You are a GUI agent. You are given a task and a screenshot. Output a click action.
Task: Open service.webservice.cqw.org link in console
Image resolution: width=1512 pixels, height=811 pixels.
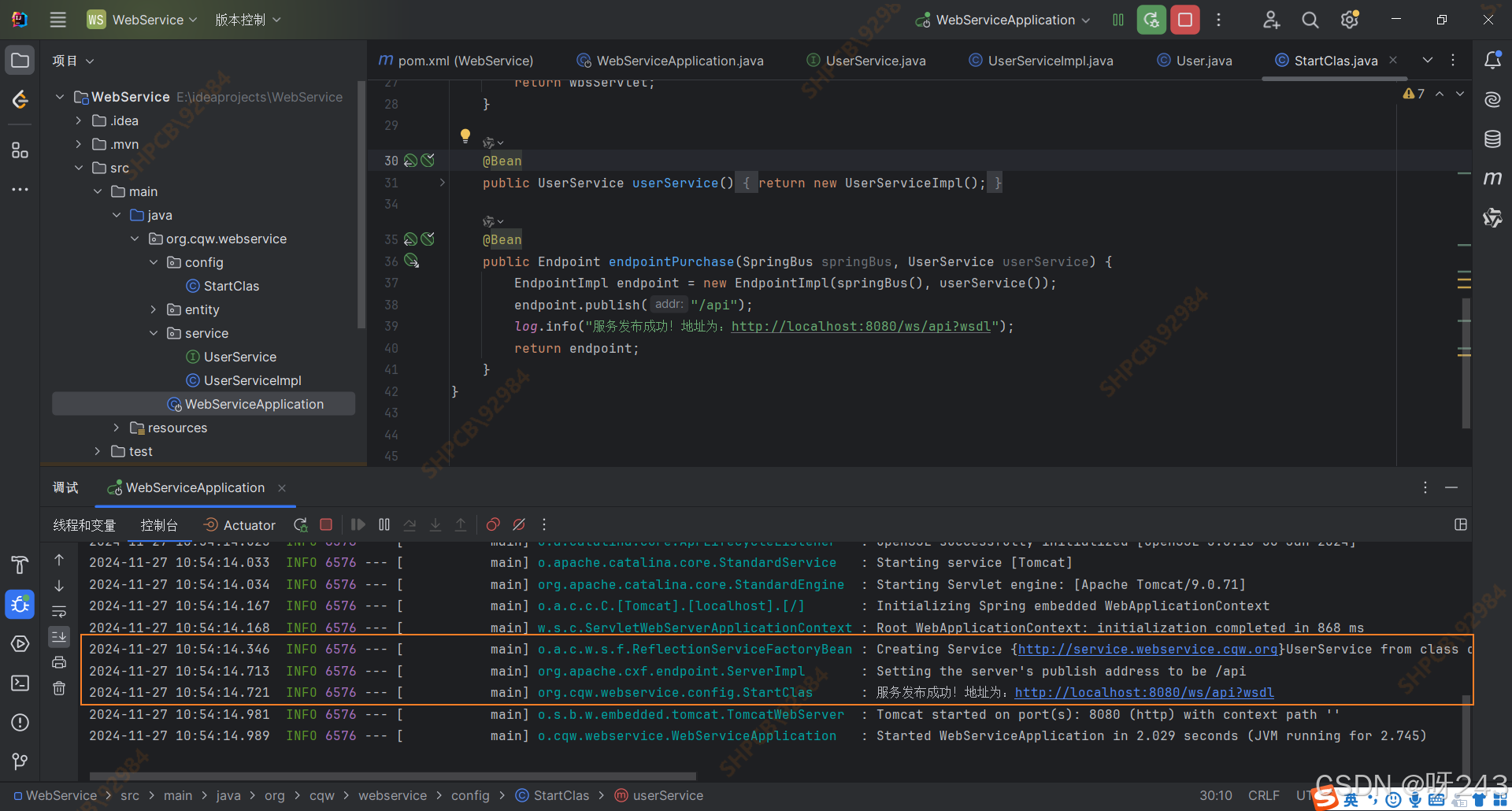pyautogui.click(x=1147, y=649)
